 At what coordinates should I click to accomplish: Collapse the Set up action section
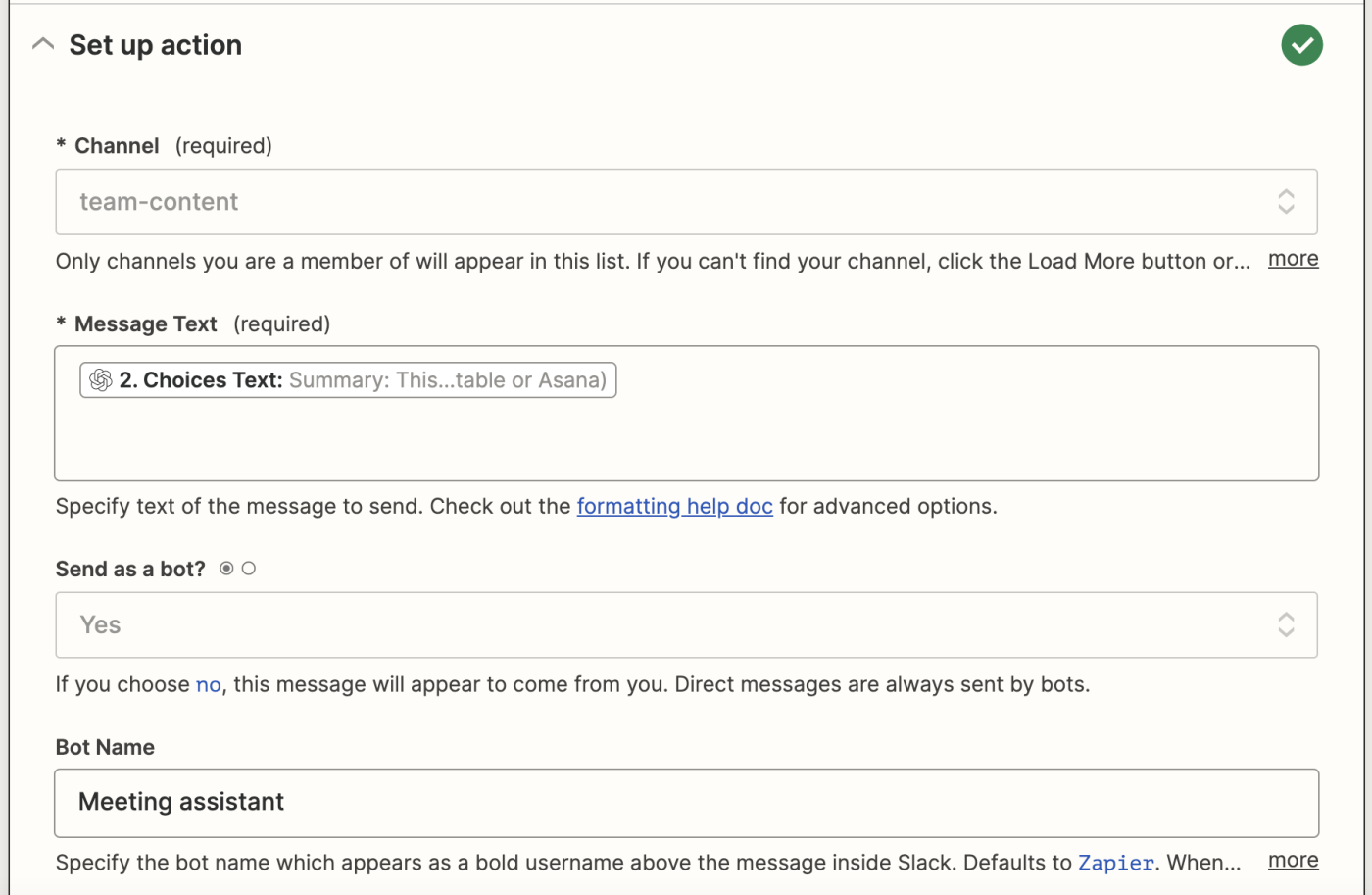coord(43,44)
